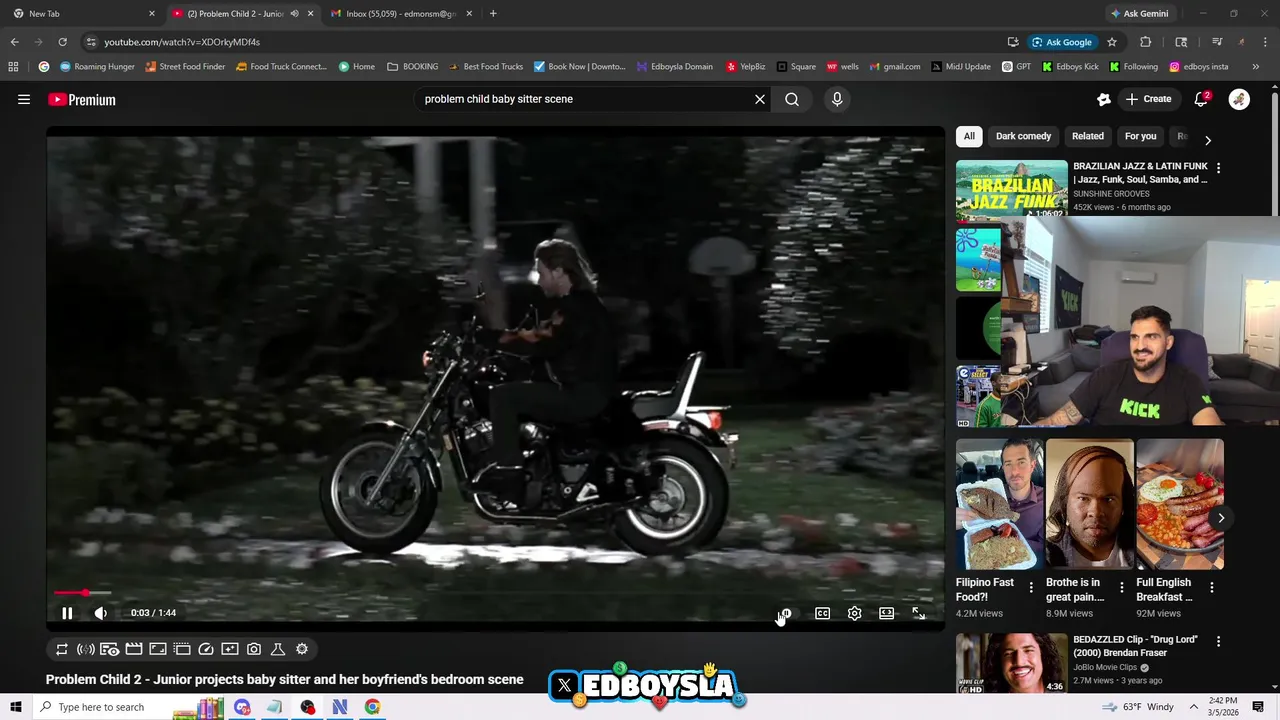Toggle closed captions (CC) on the player

[822, 613]
